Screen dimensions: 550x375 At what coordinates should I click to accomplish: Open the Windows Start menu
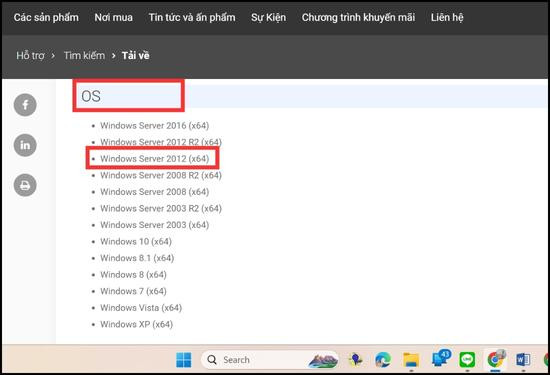click(183, 360)
